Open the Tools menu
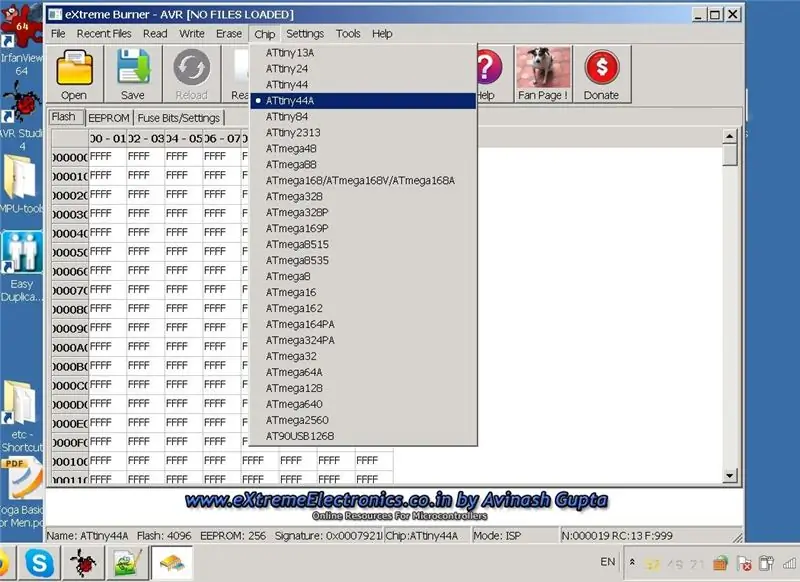This screenshot has width=800, height=582. (348, 34)
